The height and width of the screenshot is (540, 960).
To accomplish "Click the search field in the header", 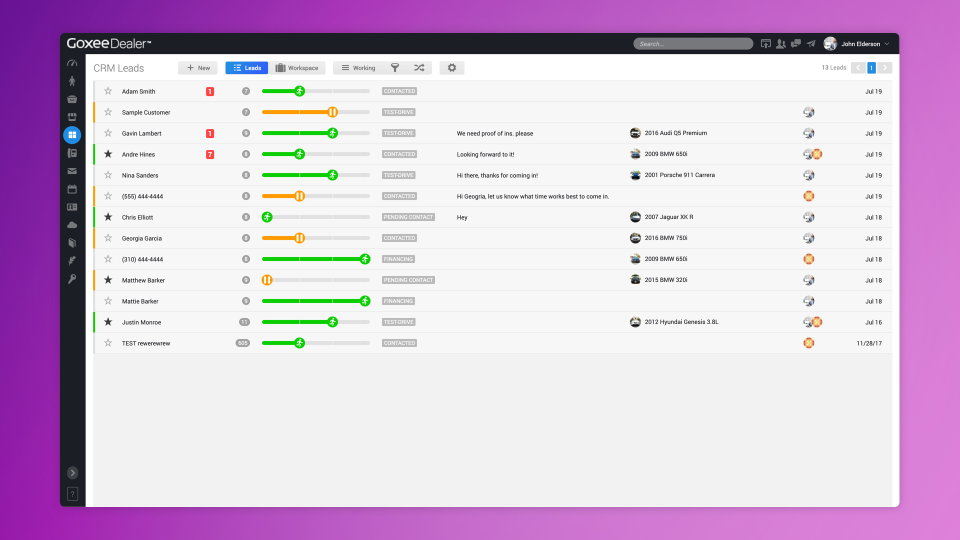I will click(693, 43).
